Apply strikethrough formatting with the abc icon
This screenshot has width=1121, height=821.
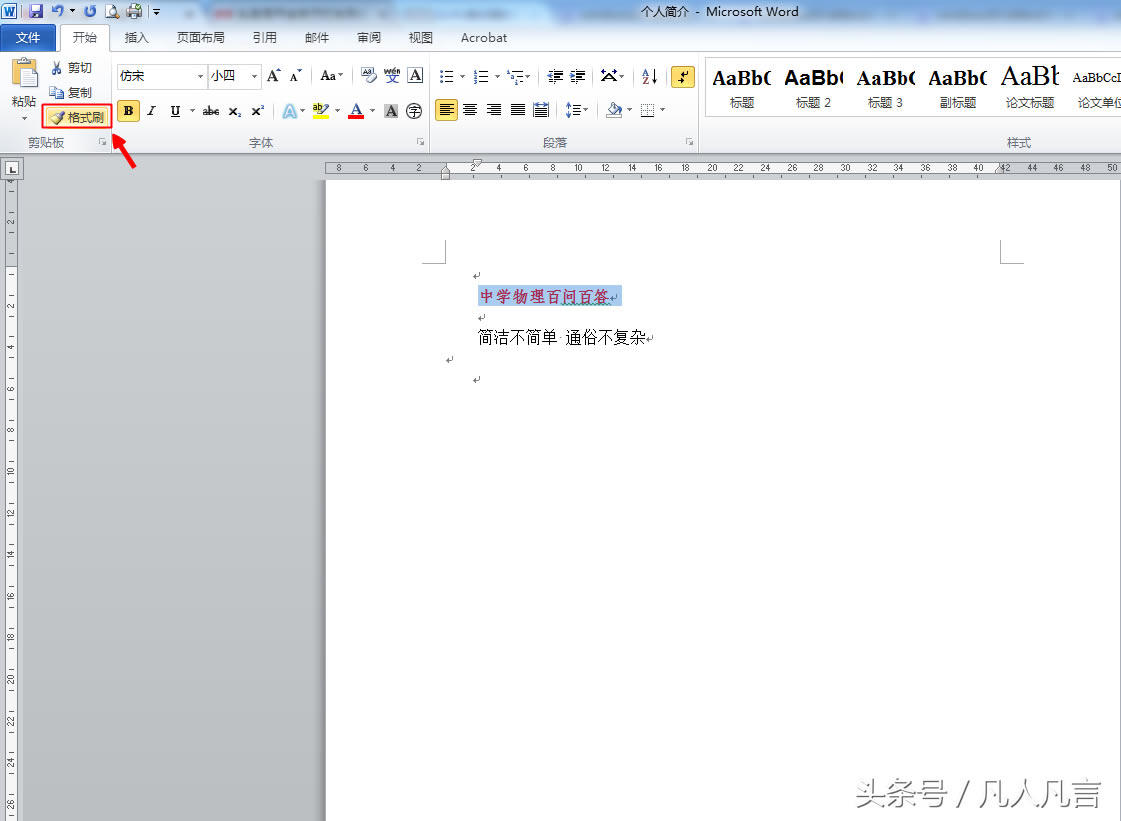[x=211, y=111]
